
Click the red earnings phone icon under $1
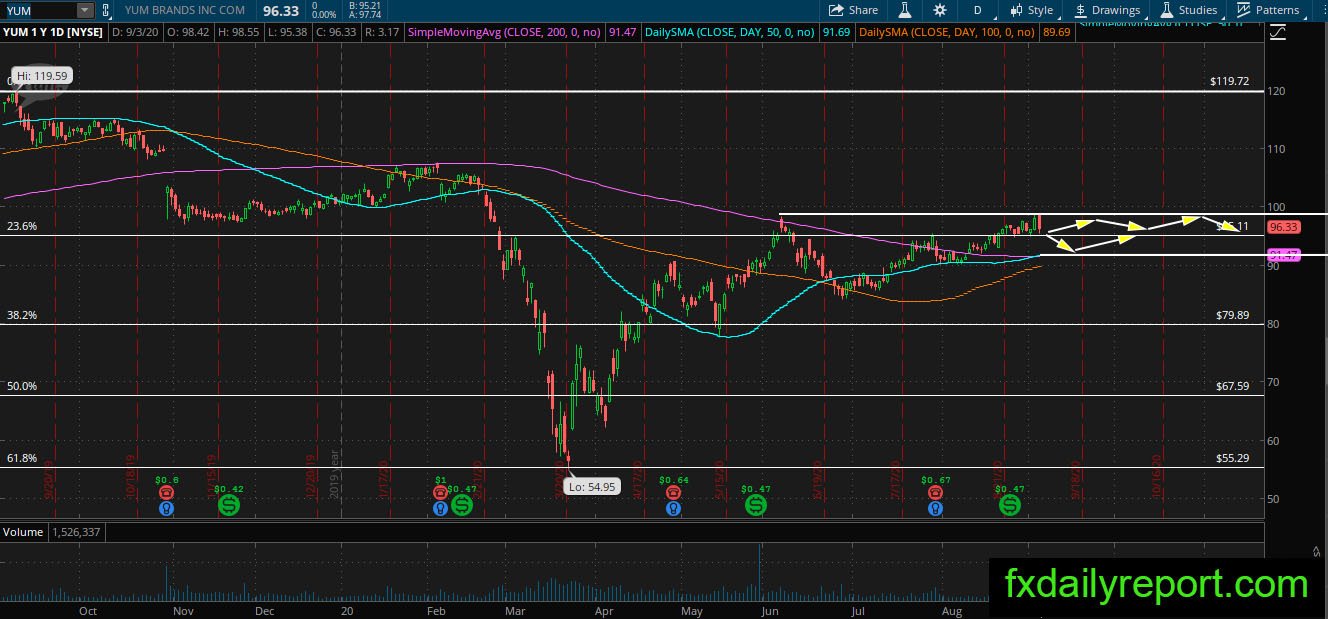pos(440,493)
